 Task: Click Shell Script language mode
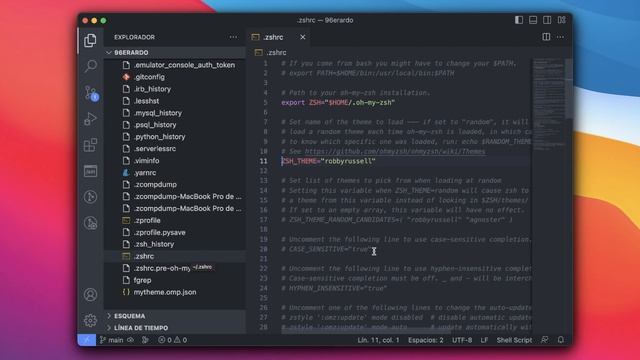[514, 340]
